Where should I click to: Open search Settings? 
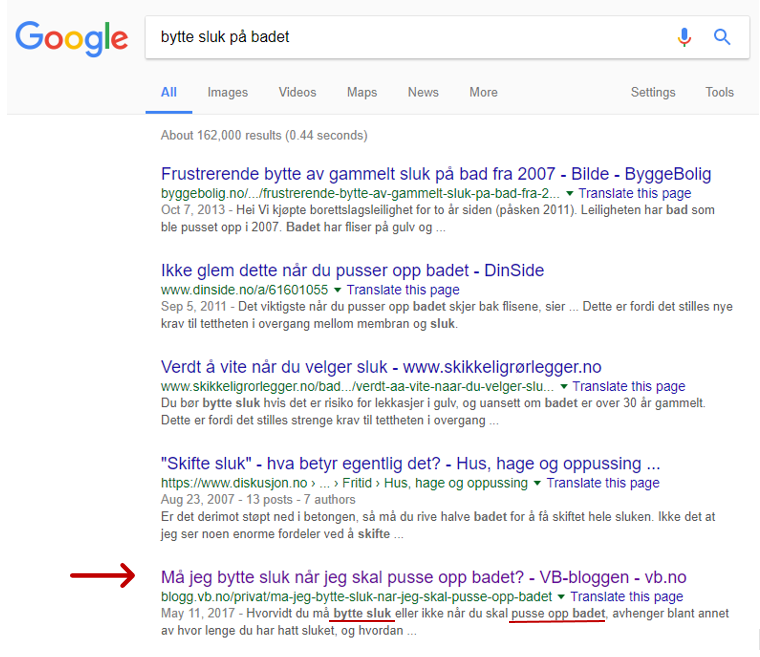653,92
